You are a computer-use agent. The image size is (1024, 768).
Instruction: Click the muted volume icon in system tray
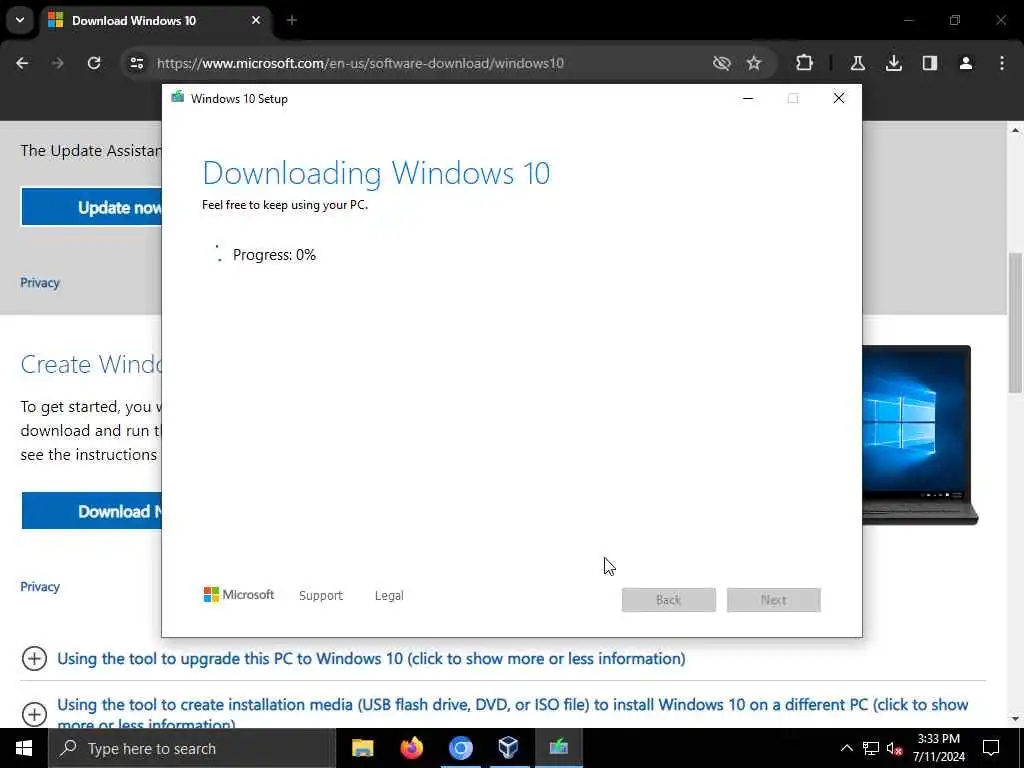click(x=894, y=748)
